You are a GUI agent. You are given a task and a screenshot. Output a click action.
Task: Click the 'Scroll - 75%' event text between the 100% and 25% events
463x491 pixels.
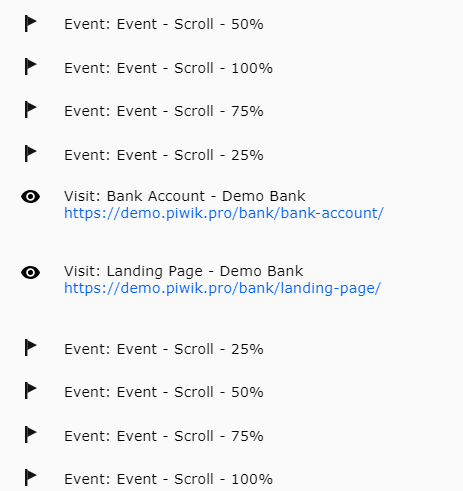219,111
